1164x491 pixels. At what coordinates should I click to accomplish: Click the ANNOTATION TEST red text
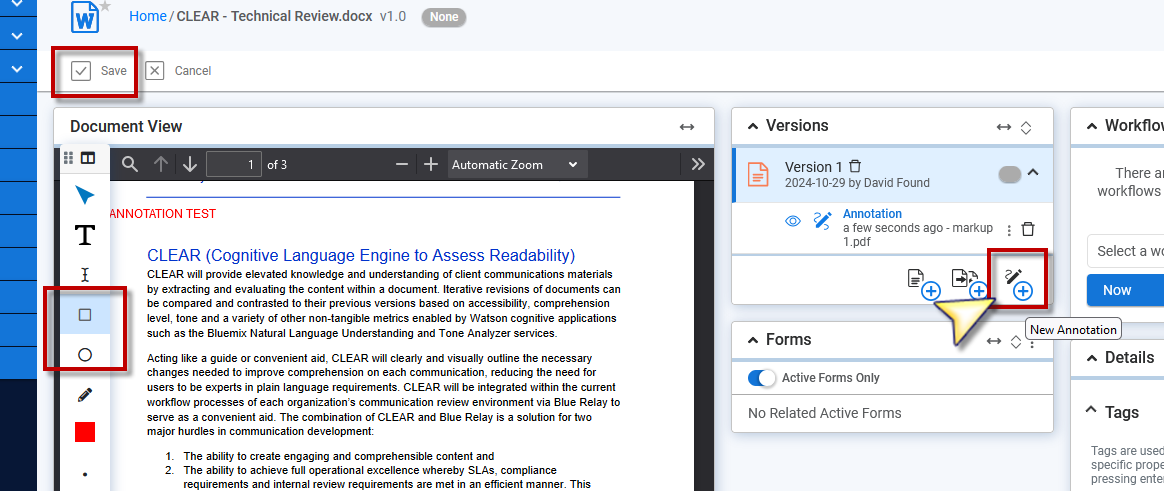pyautogui.click(x=162, y=214)
